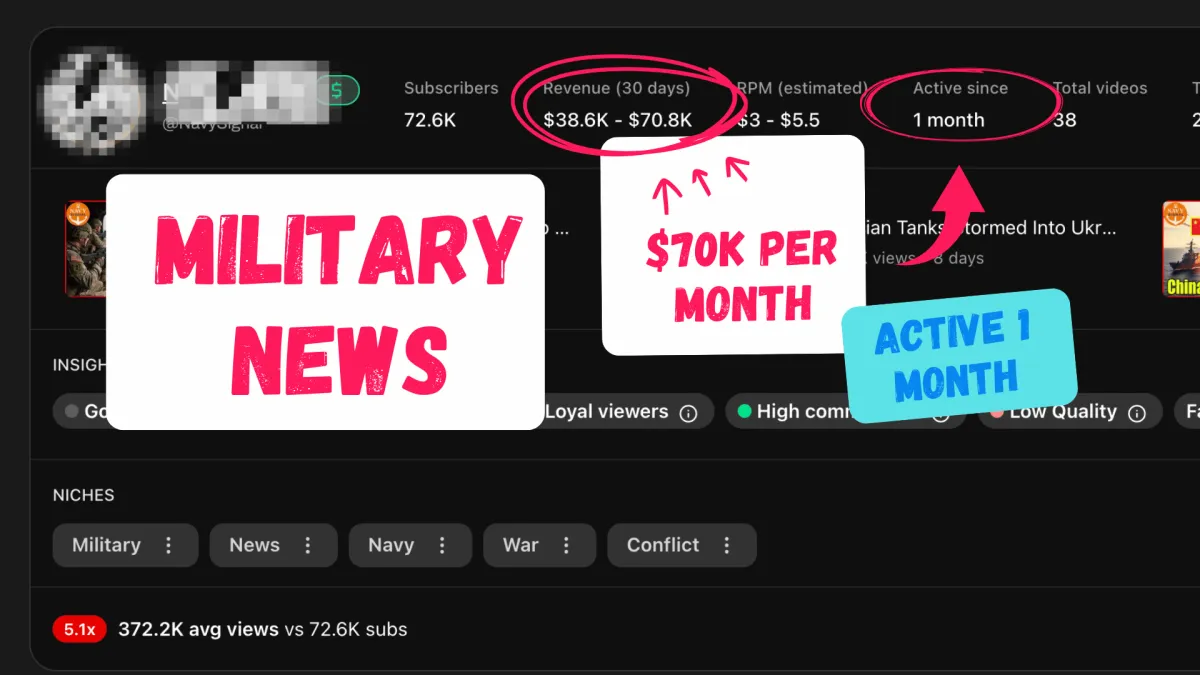The width and height of the screenshot is (1200, 675).
Task: Open the blurred channel avatar
Action: point(97,103)
